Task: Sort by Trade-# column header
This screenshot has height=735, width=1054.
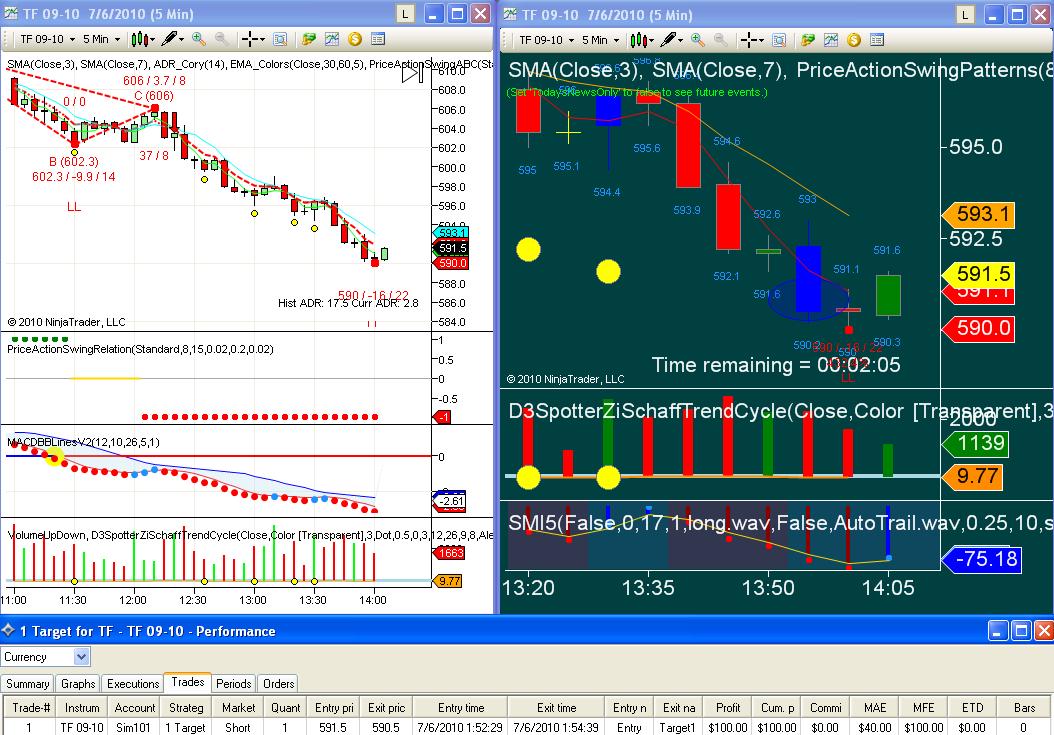Action: coord(31,707)
